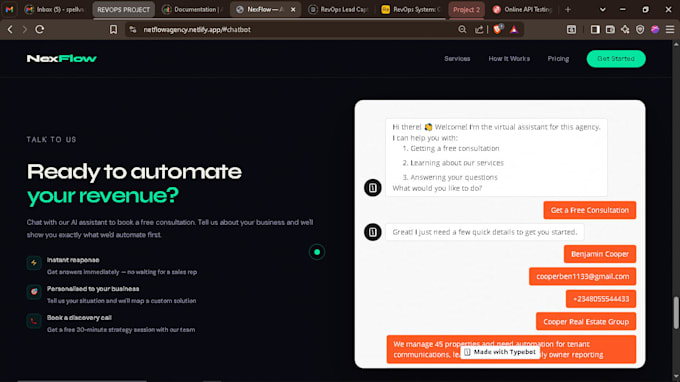680x382 pixels.
Task: Click the phone Book a discovery call icon
Action: [x=34, y=321]
